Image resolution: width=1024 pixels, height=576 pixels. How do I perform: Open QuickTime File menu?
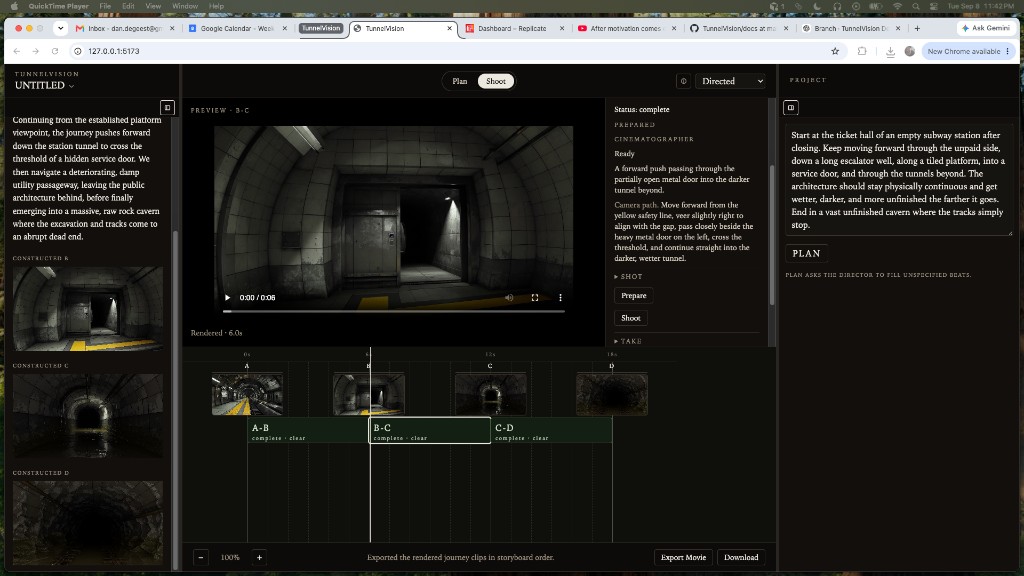coord(104,6)
